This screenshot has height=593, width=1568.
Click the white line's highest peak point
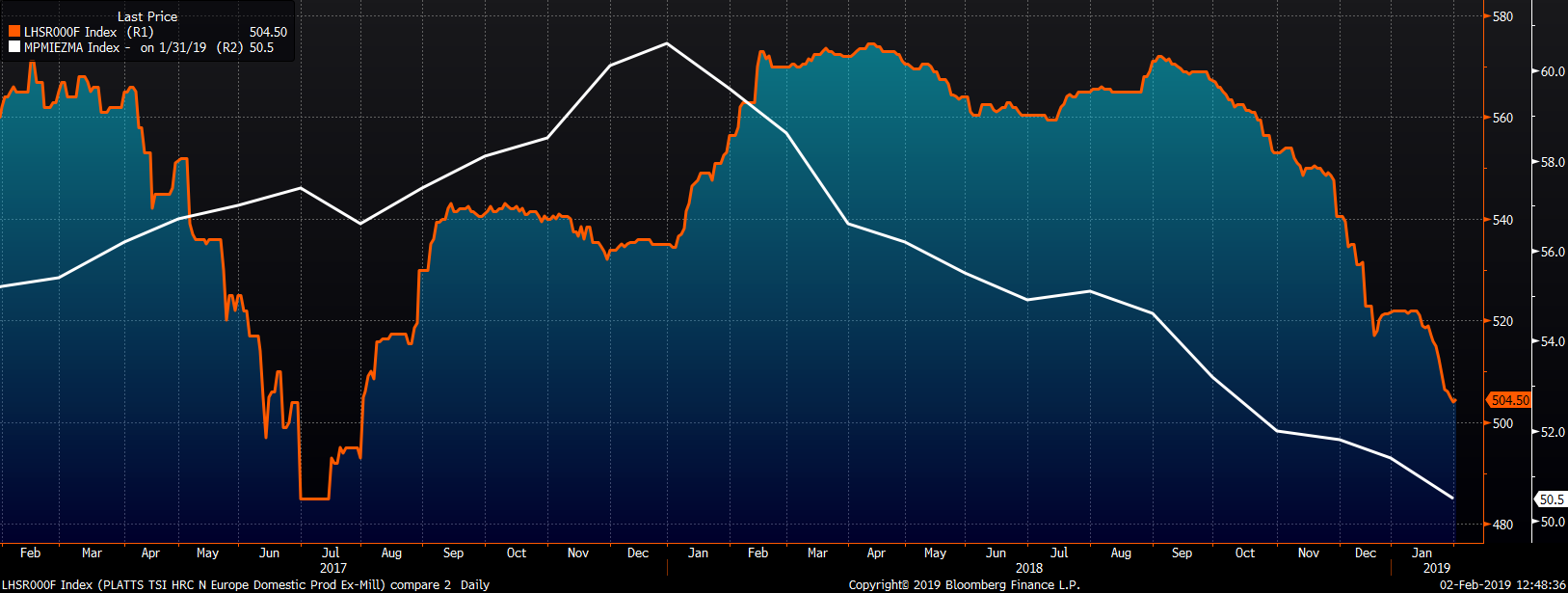(667, 43)
